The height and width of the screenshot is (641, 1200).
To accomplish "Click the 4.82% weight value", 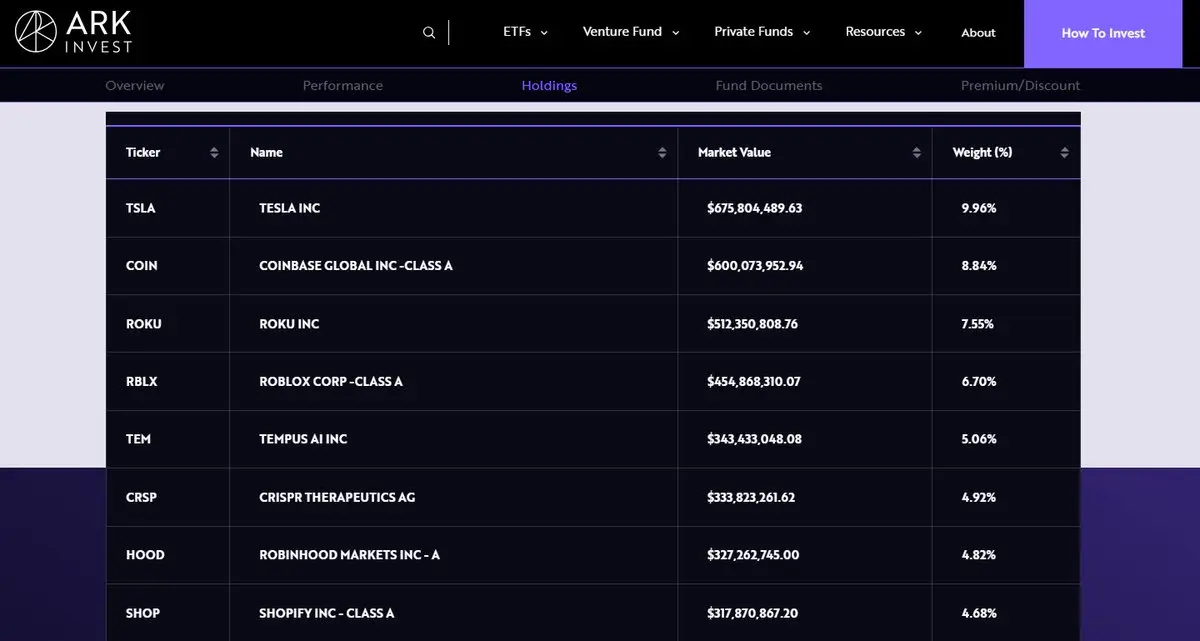I will point(979,555).
